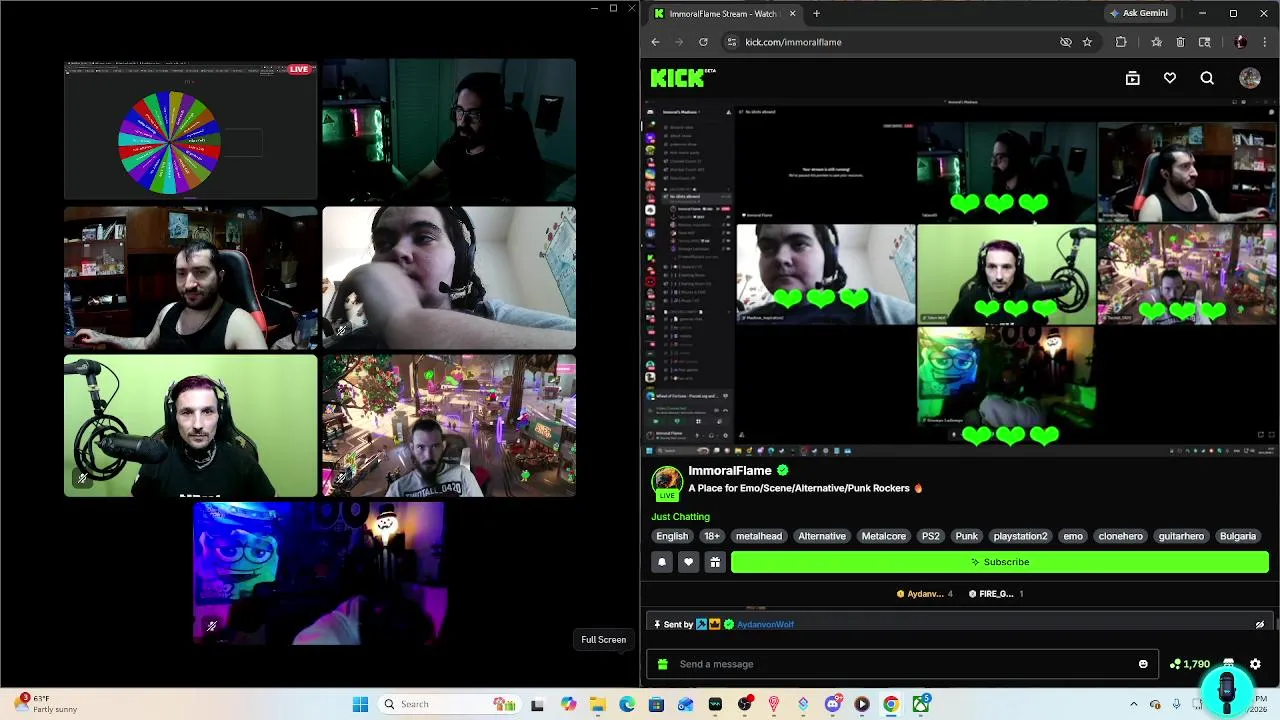Select the SpongeBob poster video tile
The image size is (1280, 720).
tap(319, 574)
